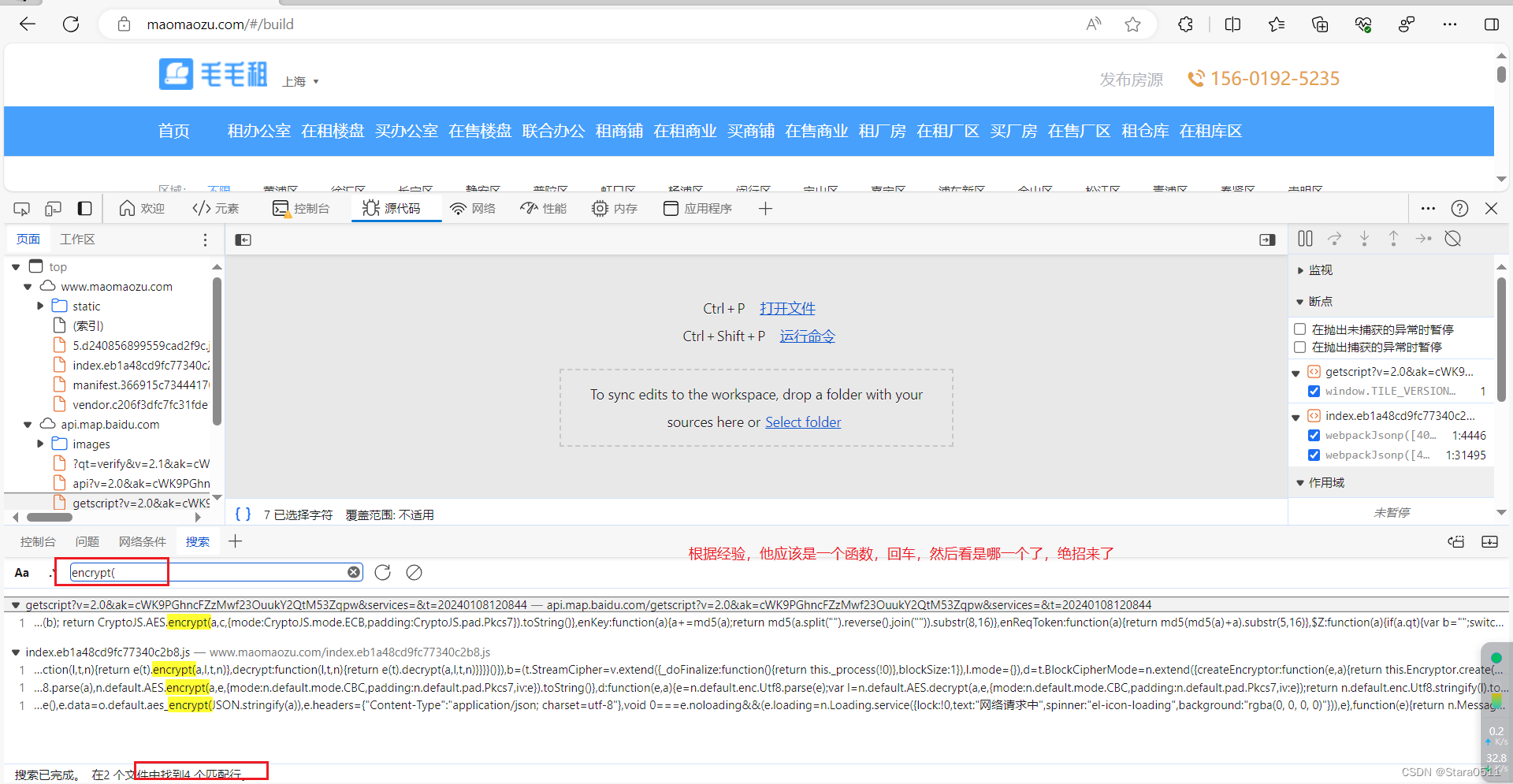The width and height of the screenshot is (1513, 784).
Task: Refresh the search results icon
Action: point(382,573)
